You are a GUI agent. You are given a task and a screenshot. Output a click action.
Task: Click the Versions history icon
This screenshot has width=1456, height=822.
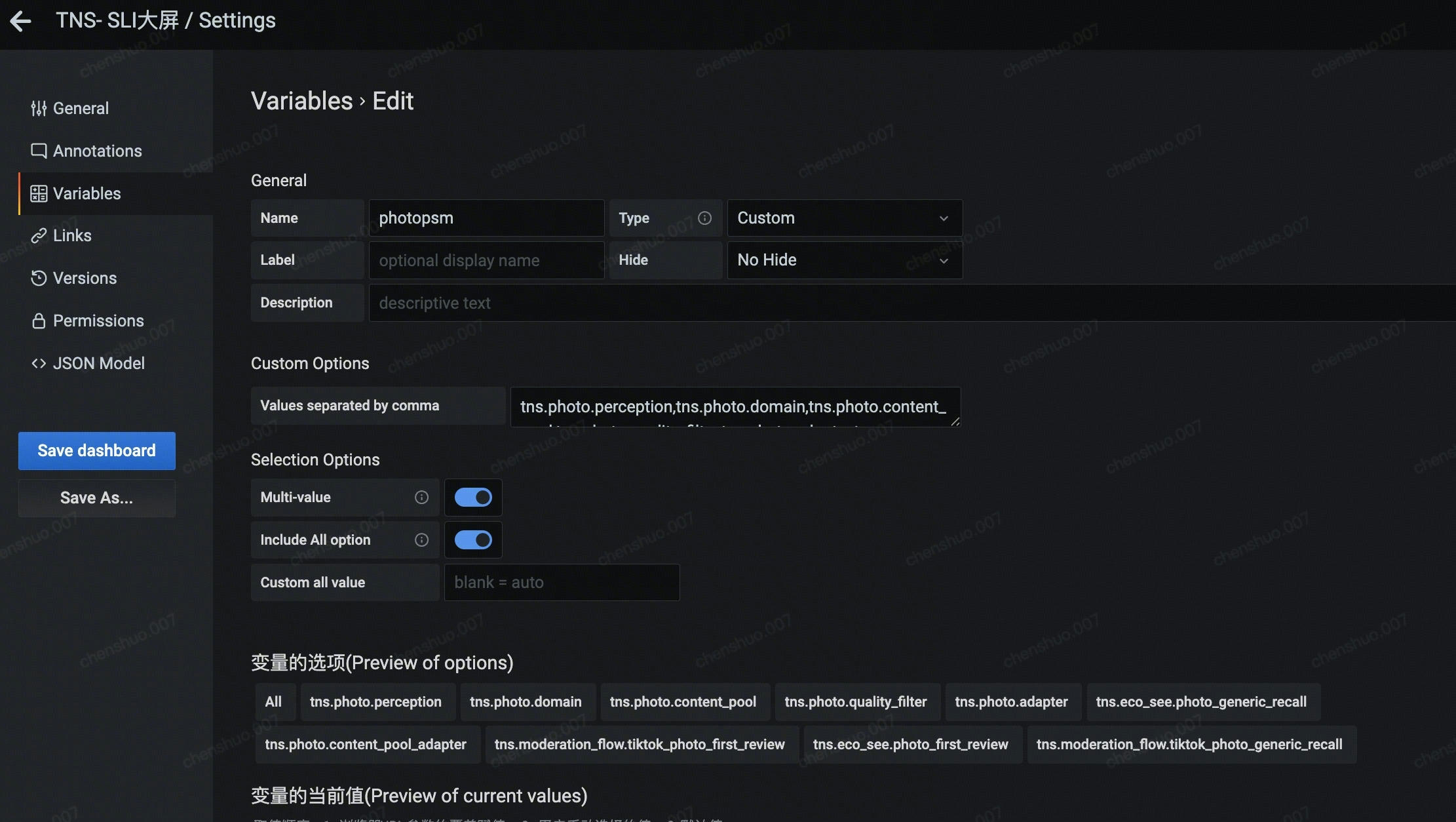click(x=39, y=278)
